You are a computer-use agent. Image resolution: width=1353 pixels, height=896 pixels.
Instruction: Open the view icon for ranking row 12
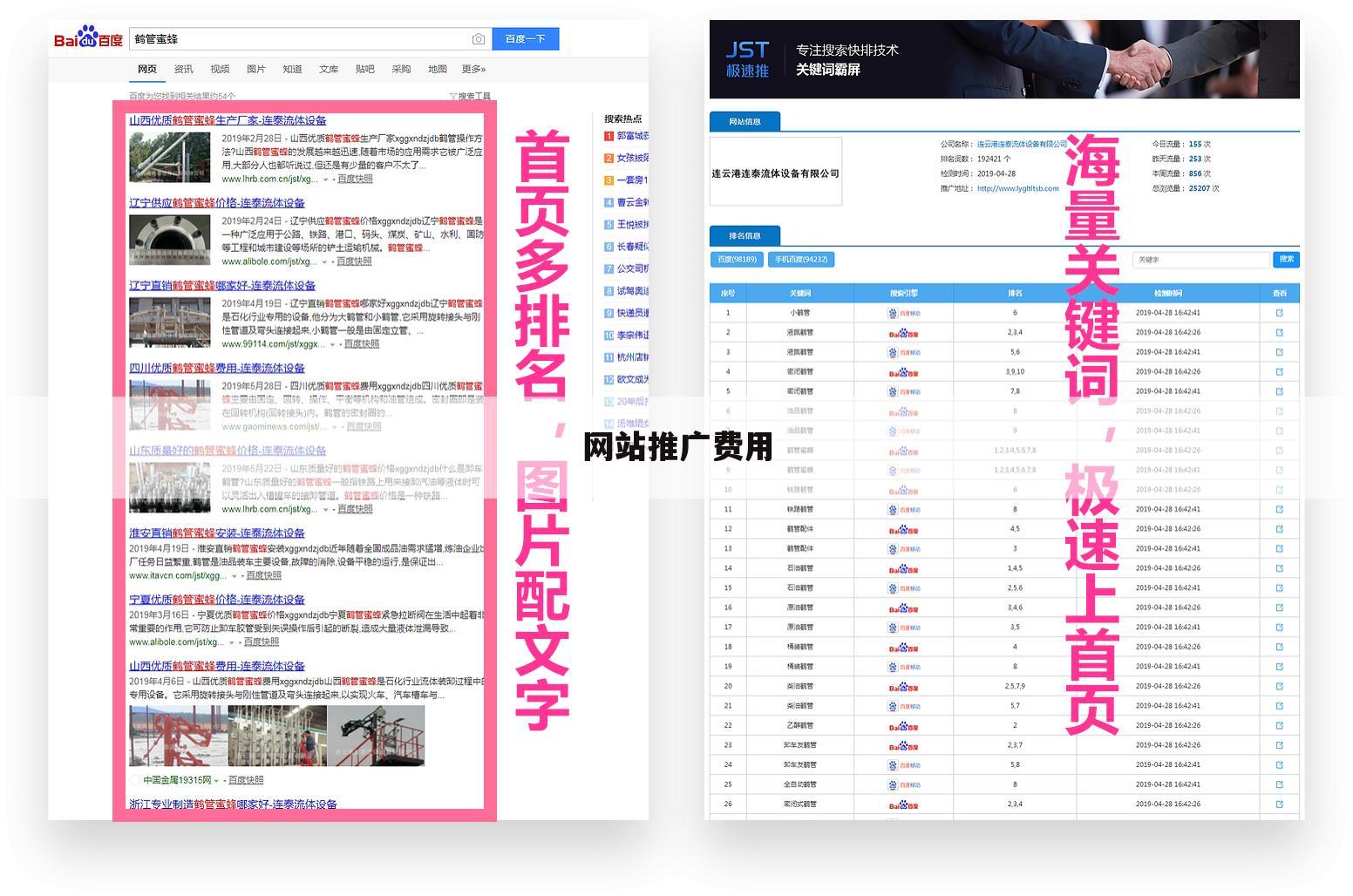[1279, 529]
